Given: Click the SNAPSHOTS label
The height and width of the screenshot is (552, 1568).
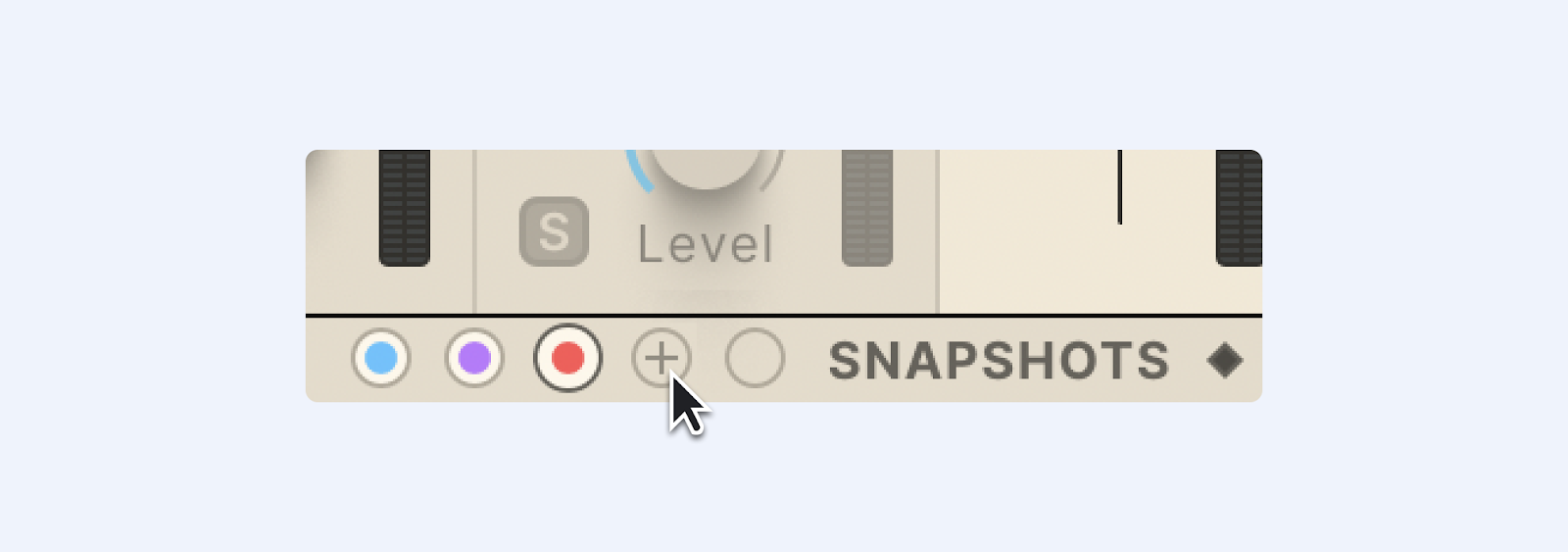Looking at the screenshot, I should (x=999, y=361).
